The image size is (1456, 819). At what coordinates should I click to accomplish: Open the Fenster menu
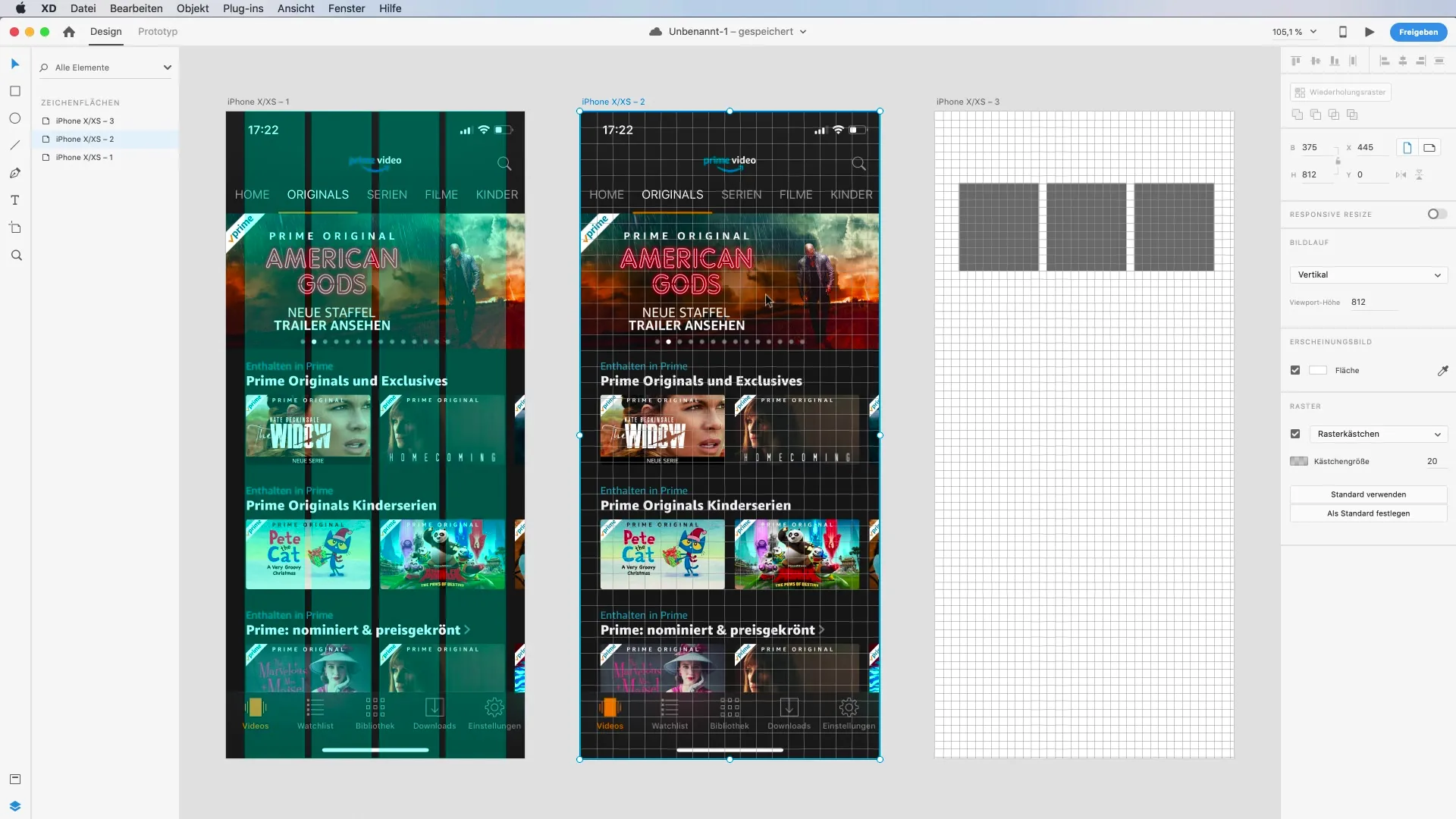(x=347, y=8)
